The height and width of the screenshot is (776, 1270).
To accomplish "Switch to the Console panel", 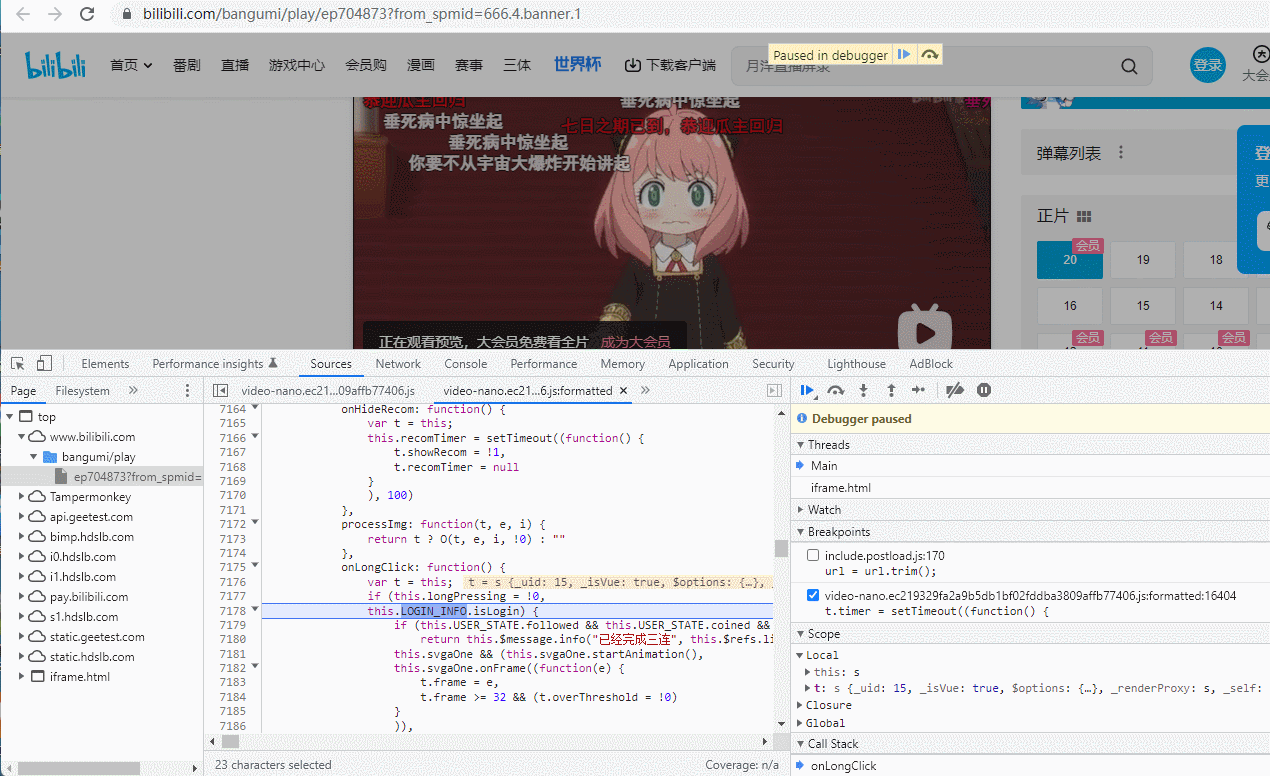I will tap(466, 364).
